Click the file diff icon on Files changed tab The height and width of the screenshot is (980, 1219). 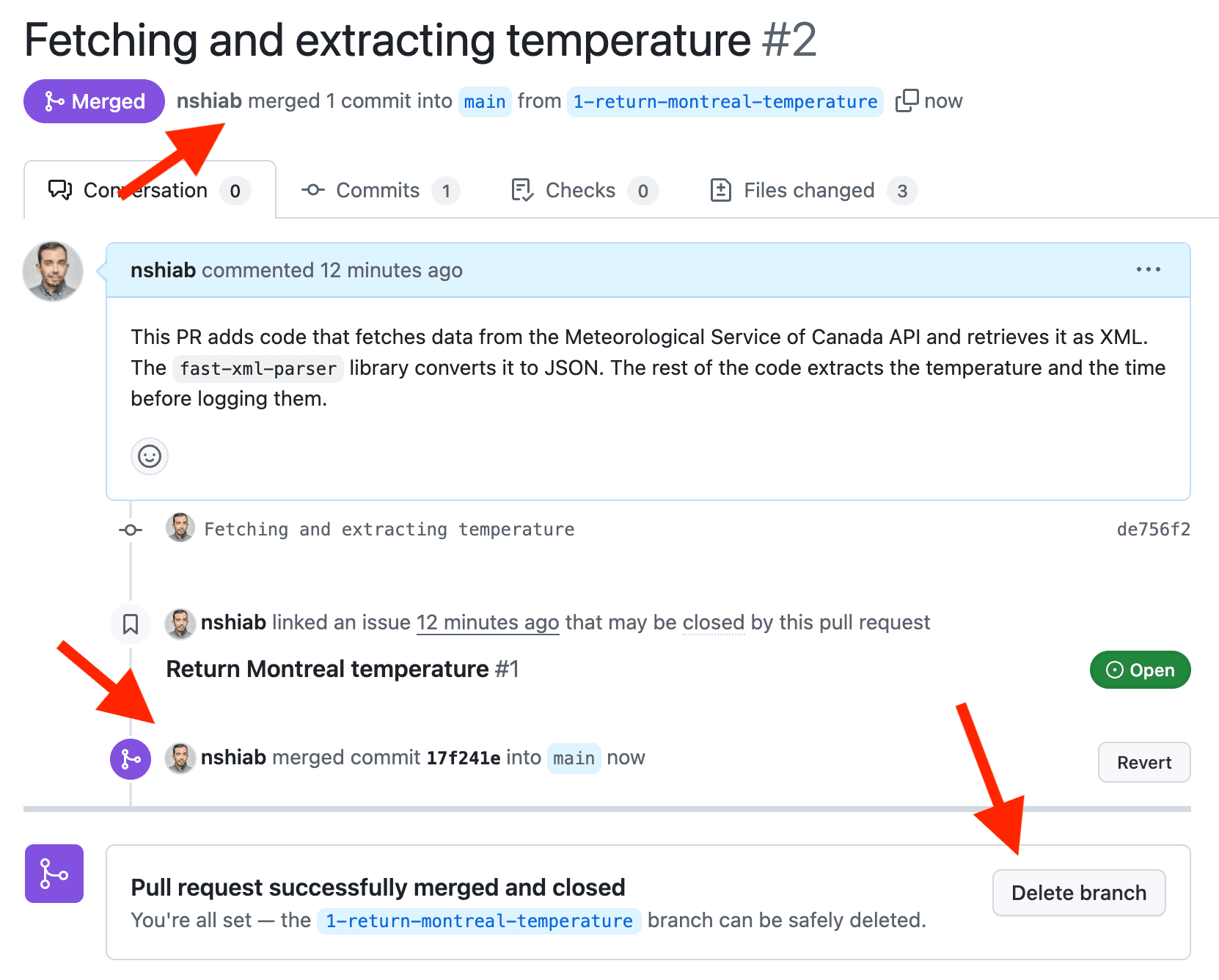[x=721, y=190]
